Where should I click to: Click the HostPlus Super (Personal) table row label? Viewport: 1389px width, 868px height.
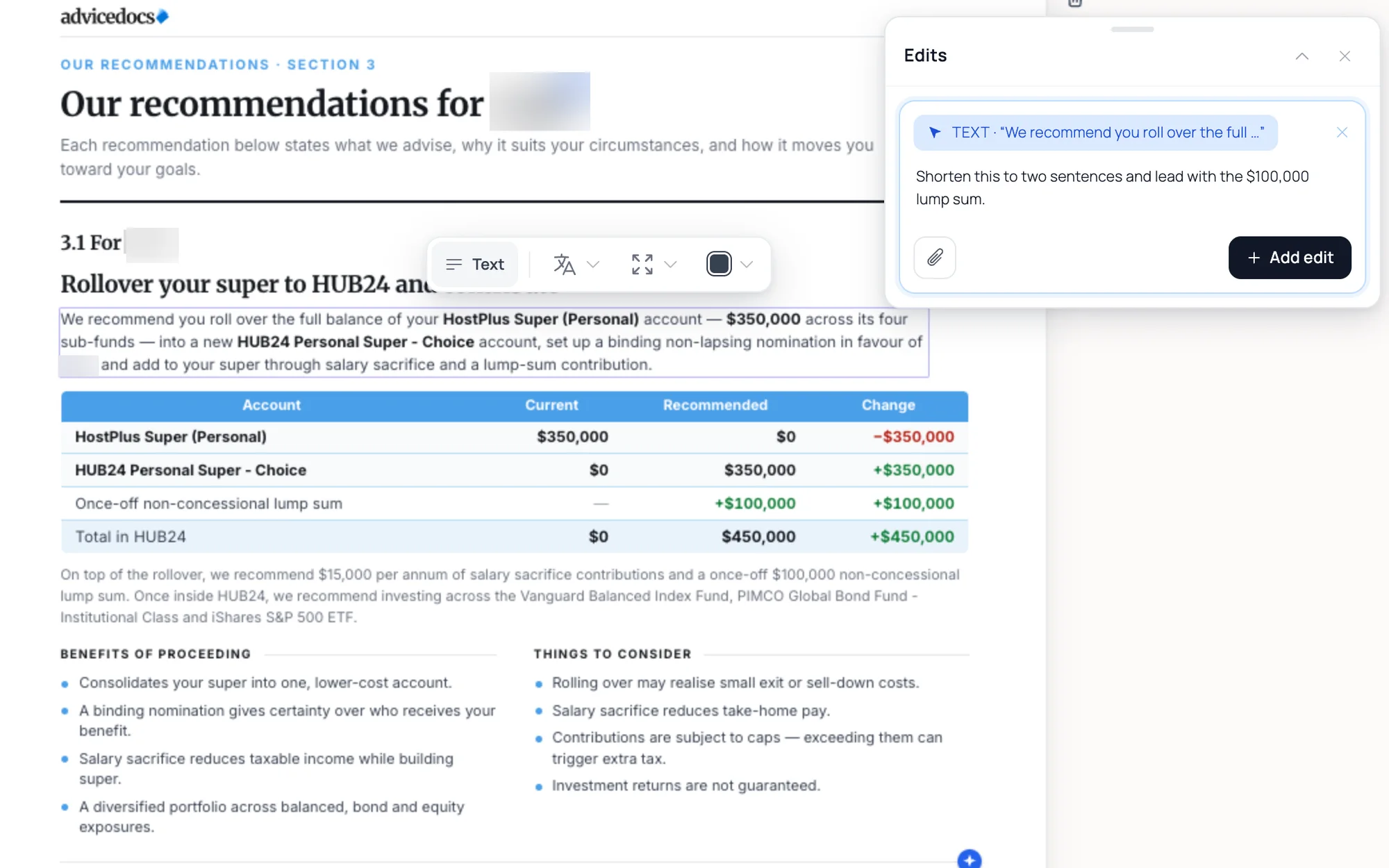point(171,437)
